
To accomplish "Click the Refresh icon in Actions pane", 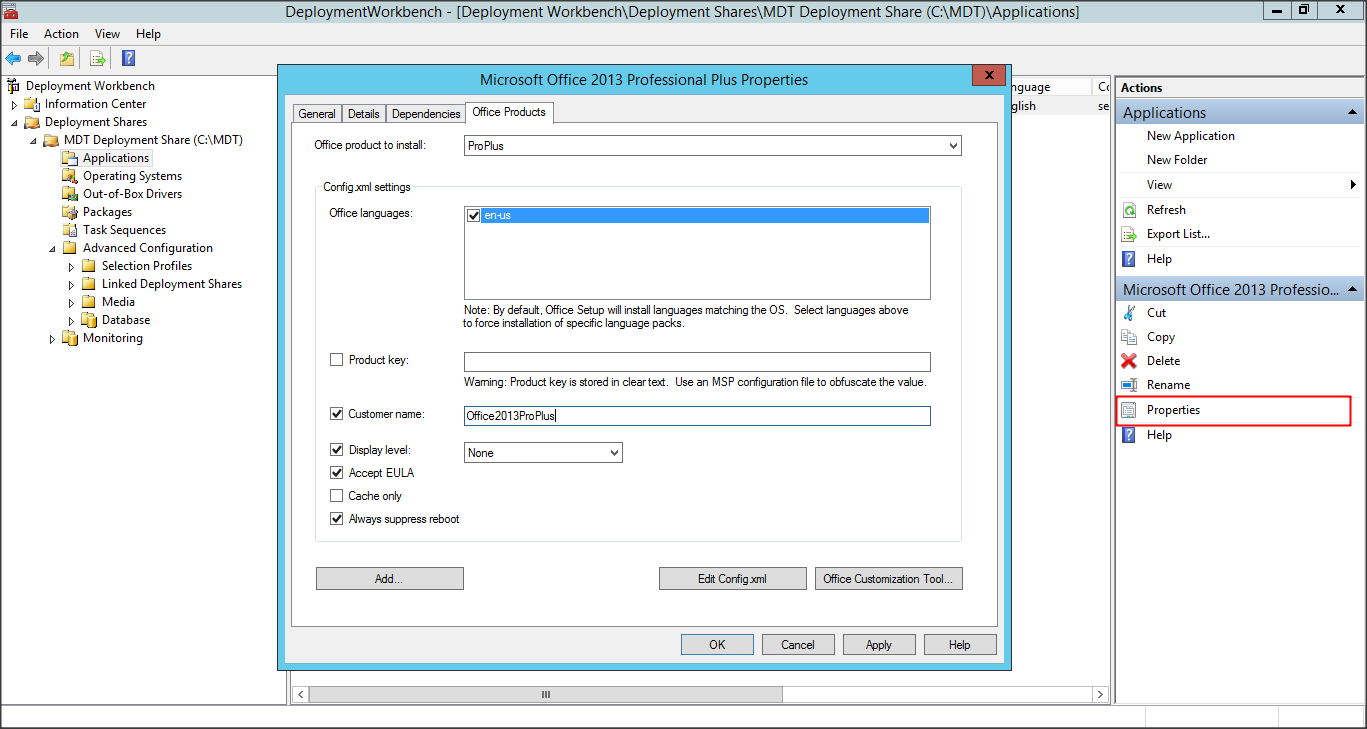I will 1129,210.
